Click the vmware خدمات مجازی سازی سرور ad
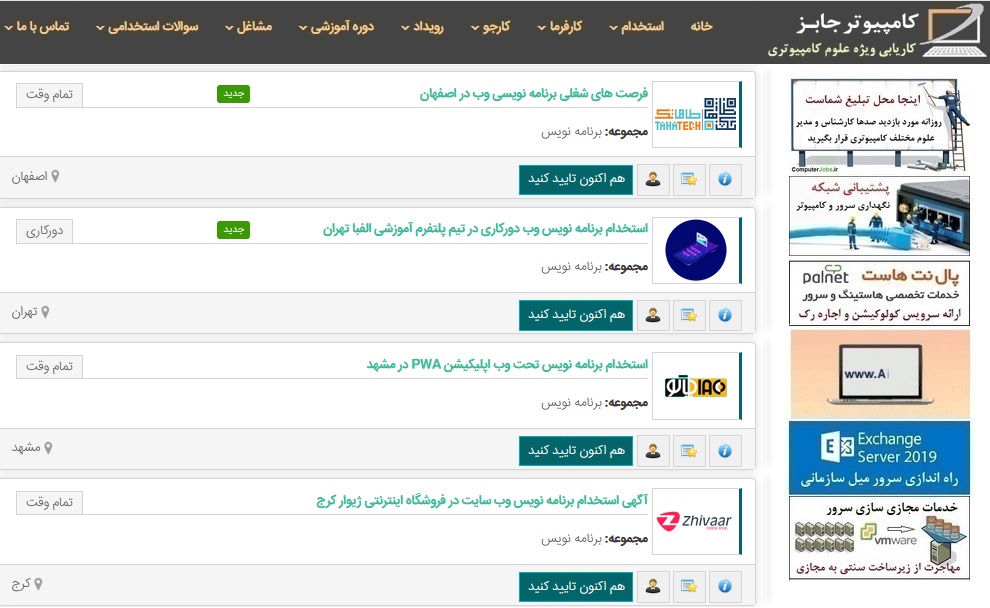Image resolution: width=990 pixels, height=608 pixels. [x=879, y=538]
